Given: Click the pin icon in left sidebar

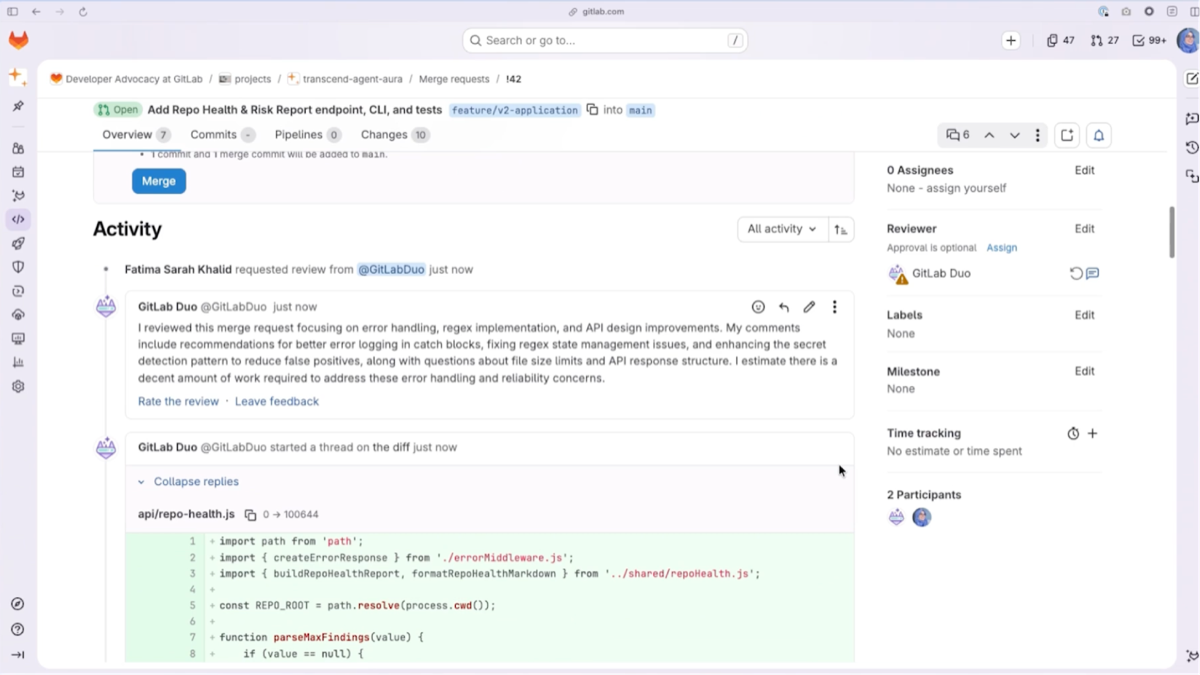Looking at the screenshot, I should (x=17, y=105).
